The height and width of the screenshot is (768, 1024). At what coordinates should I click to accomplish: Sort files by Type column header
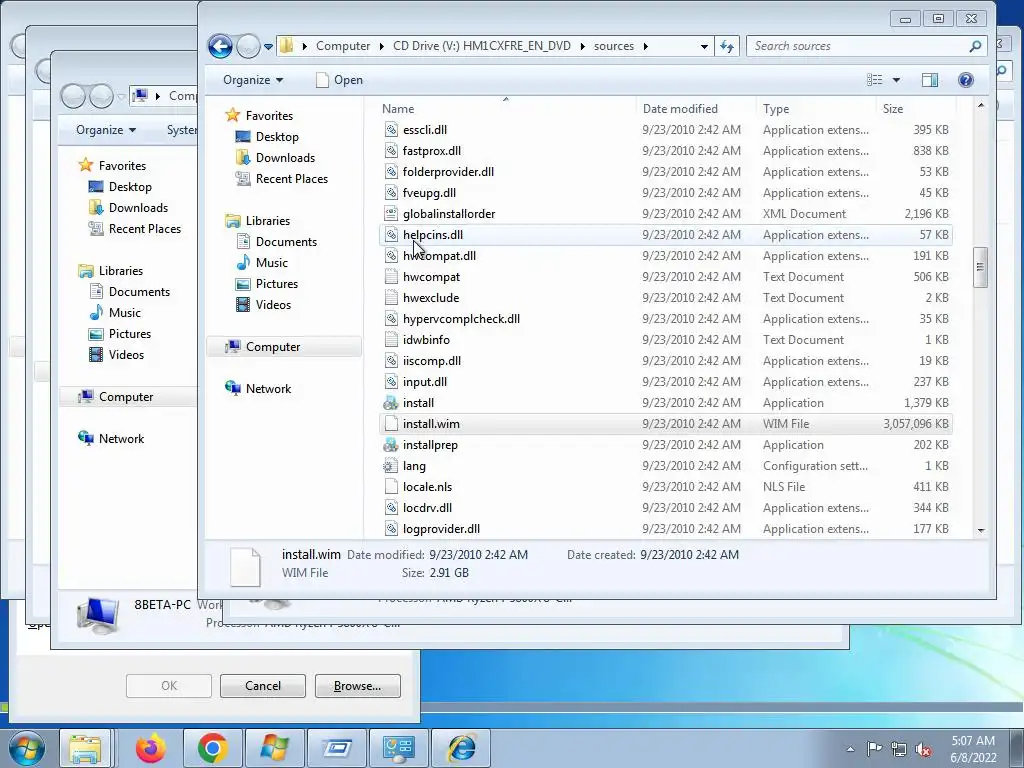pos(776,109)
